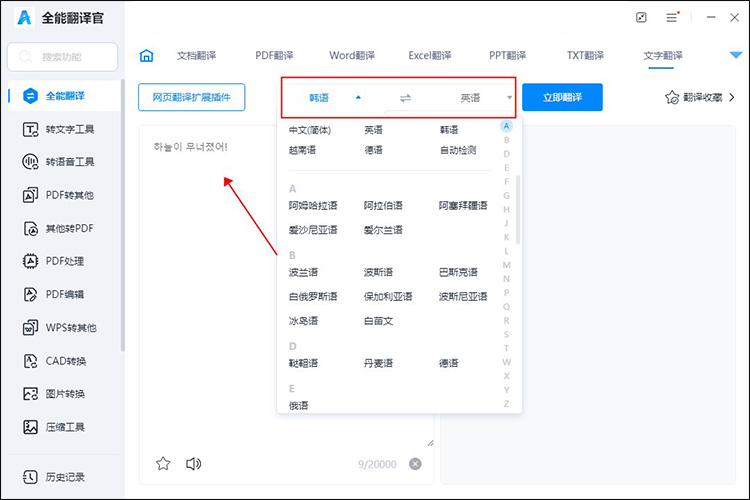750x500 pixels.
Task: Open PDF转其他 in sidebar
Action: coord(58,195)
